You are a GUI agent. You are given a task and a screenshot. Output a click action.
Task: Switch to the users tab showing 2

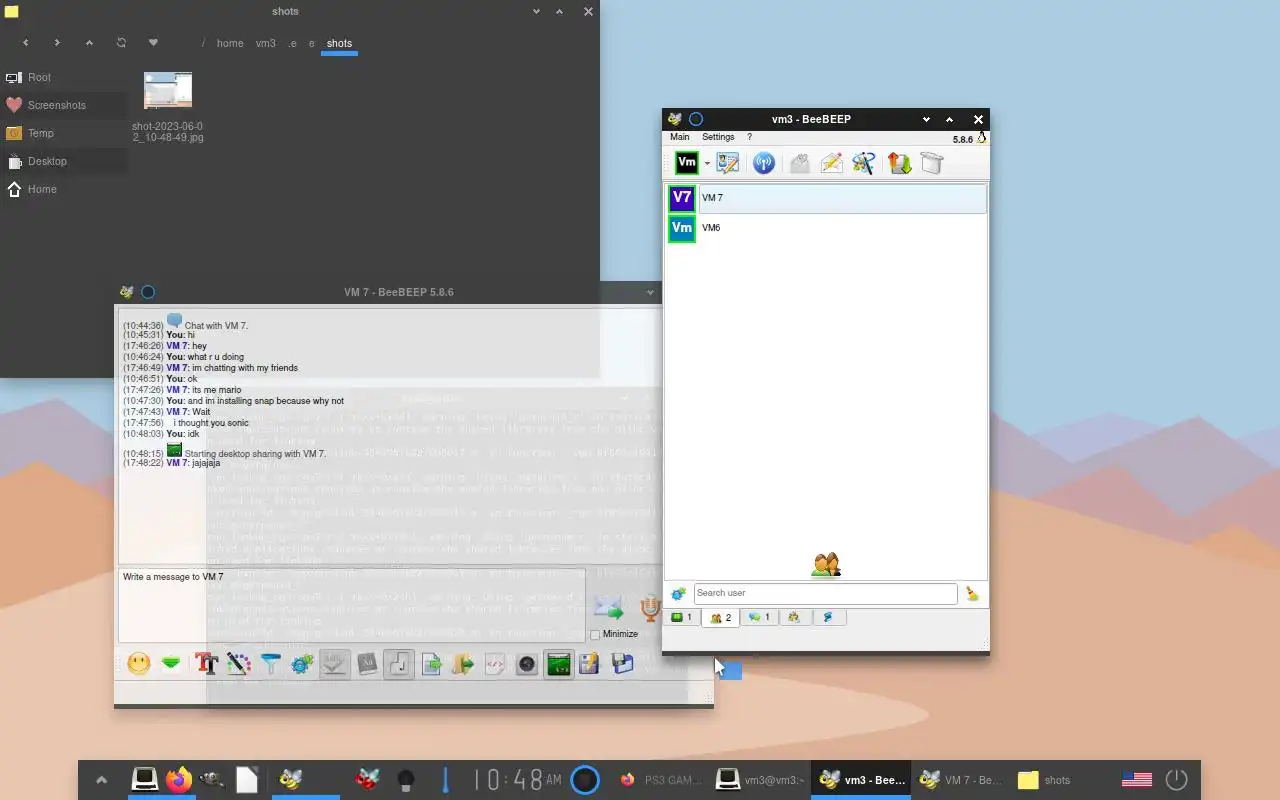tap(720, 618)
